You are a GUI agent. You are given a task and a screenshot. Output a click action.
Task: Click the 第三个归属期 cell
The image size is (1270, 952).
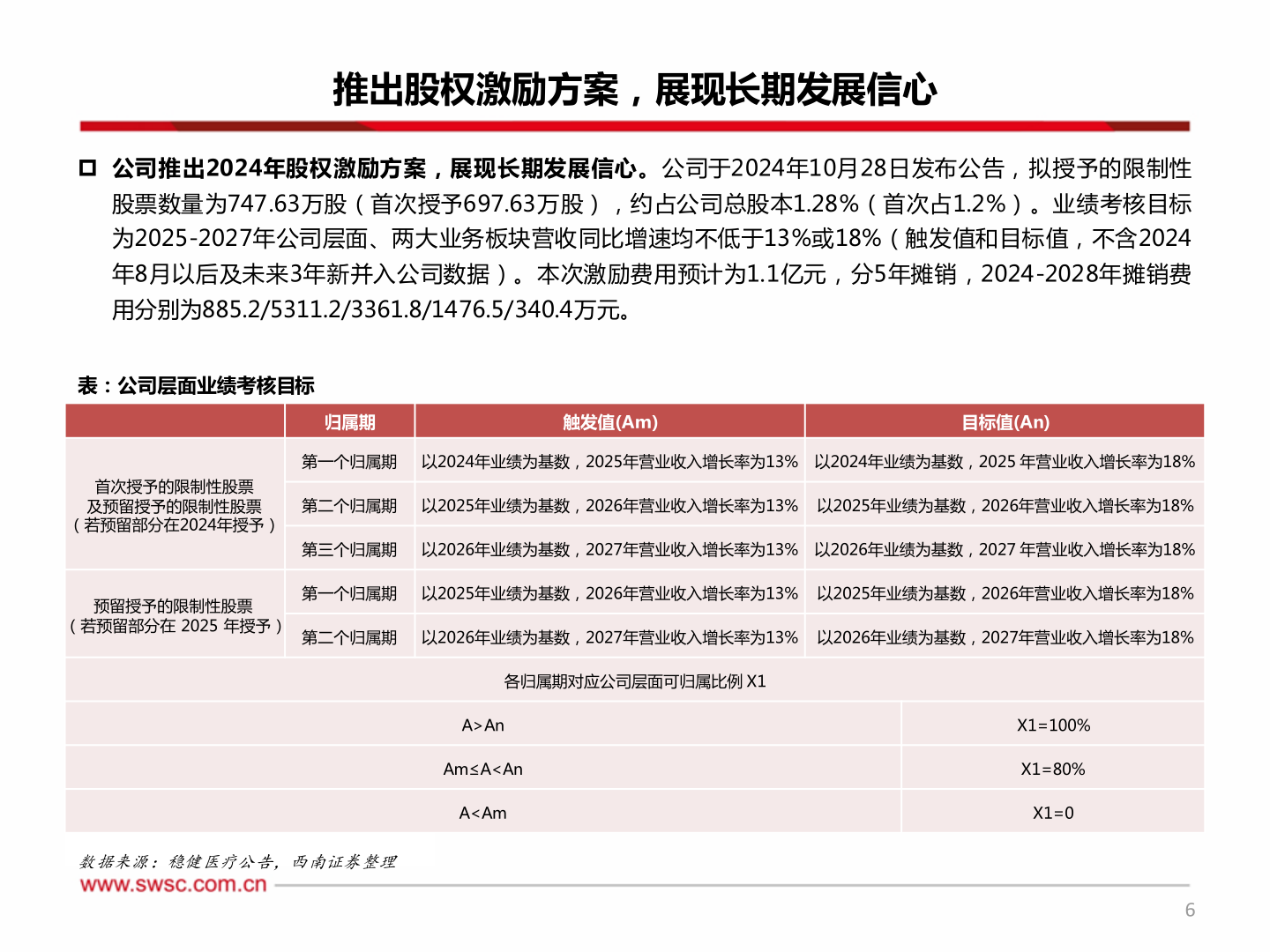(x=349, y=548)
